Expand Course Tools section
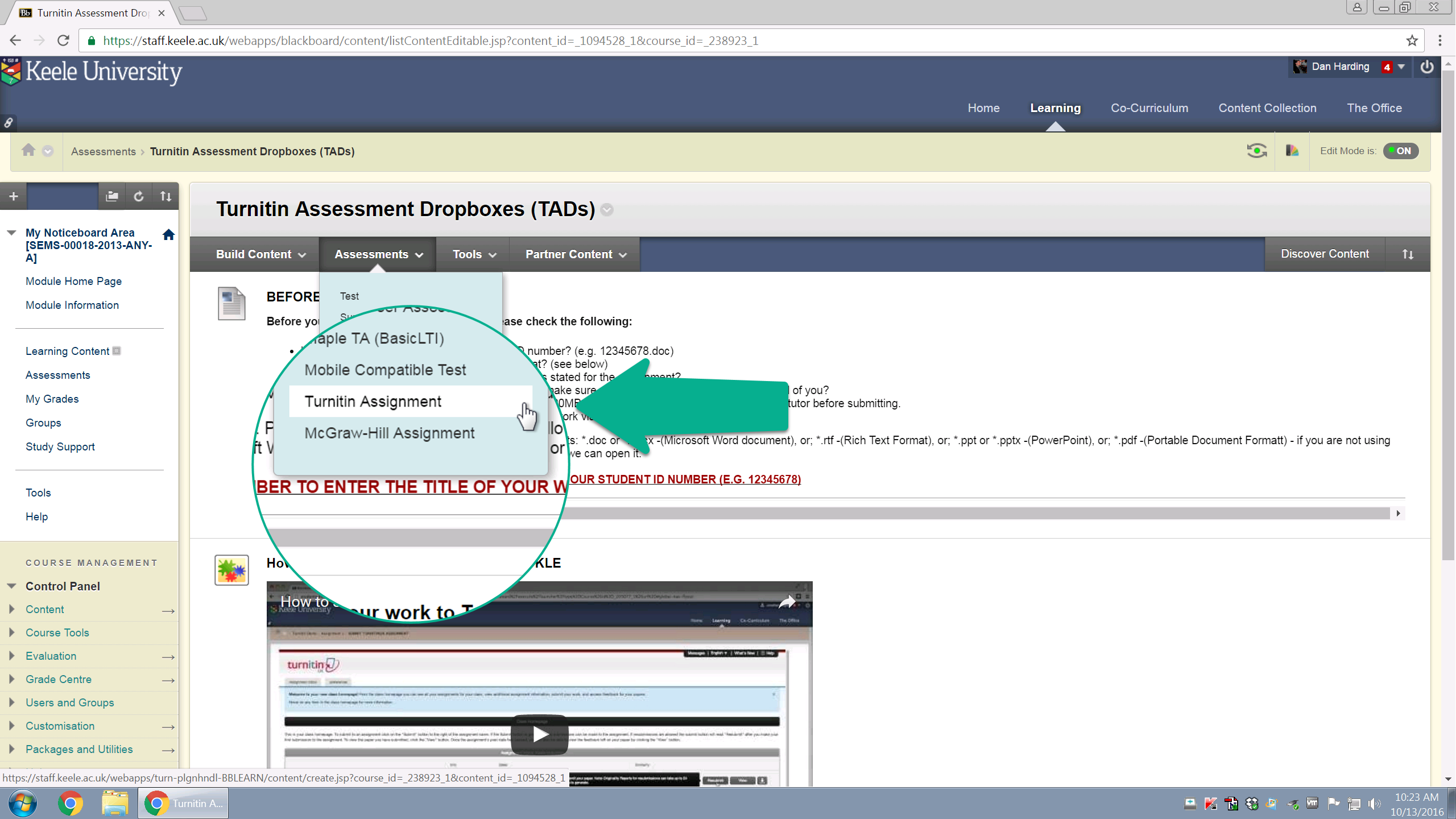The width and height of the screenshot is (1456, 819). coord(11,632)
